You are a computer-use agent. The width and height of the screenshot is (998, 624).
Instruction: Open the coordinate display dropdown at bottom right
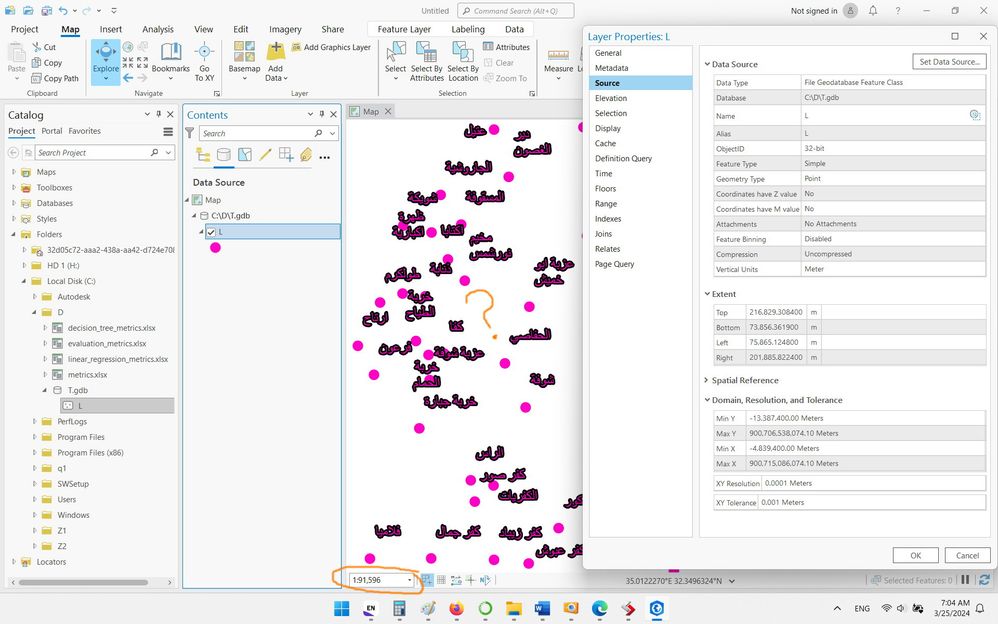tap(731, 579)
